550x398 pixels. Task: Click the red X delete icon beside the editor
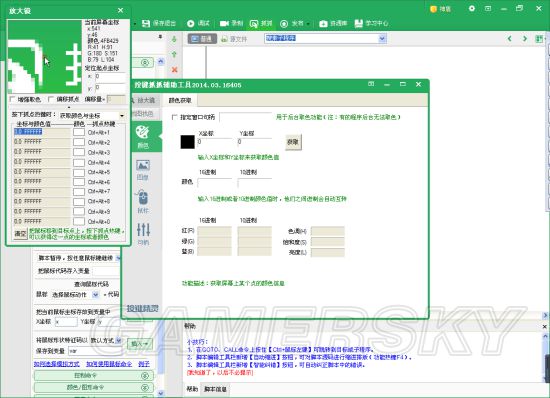click(174, 70)
